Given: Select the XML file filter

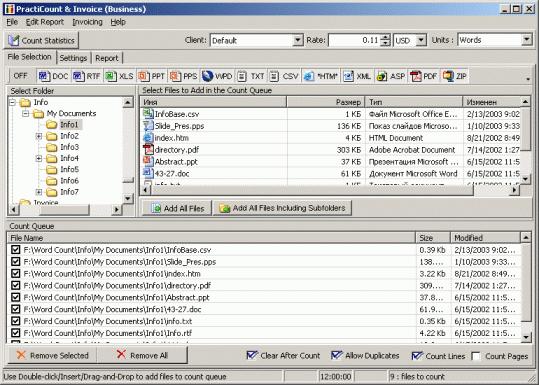Looking at the screenshot, I should coord(357,76).
